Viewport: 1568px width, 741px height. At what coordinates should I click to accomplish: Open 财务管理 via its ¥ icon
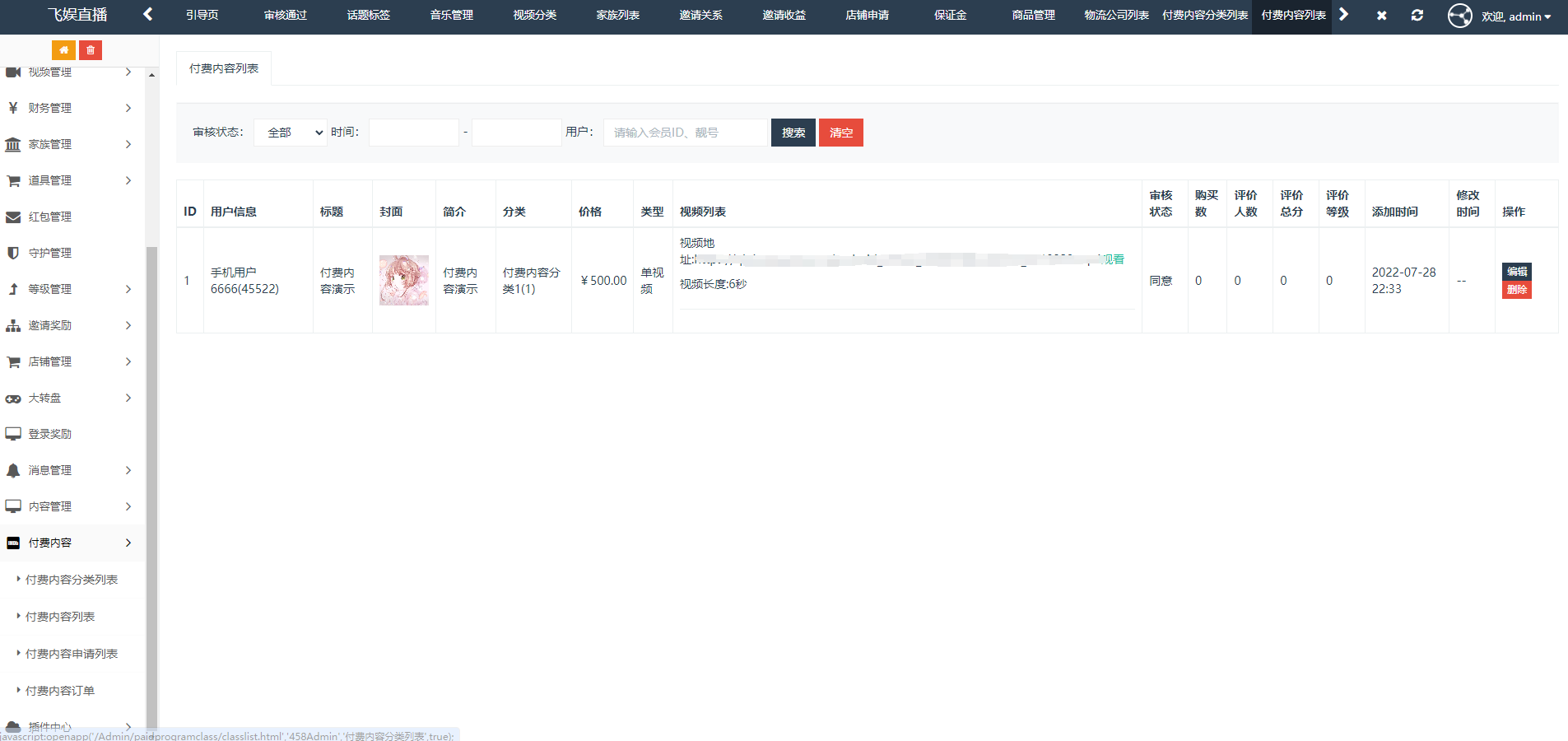[x=12, y=108]
